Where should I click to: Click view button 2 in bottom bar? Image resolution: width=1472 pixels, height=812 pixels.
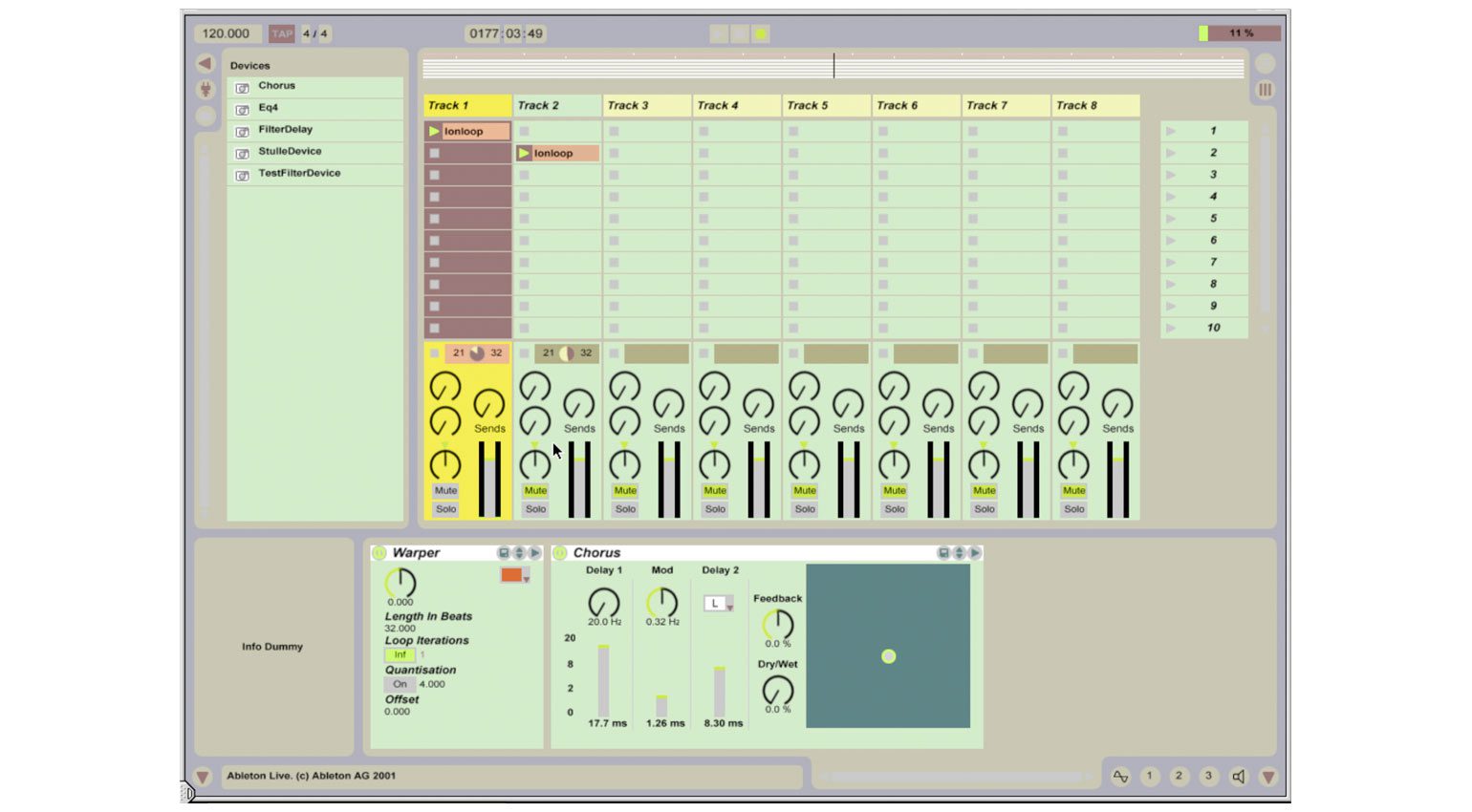[x=1180, y=777]
